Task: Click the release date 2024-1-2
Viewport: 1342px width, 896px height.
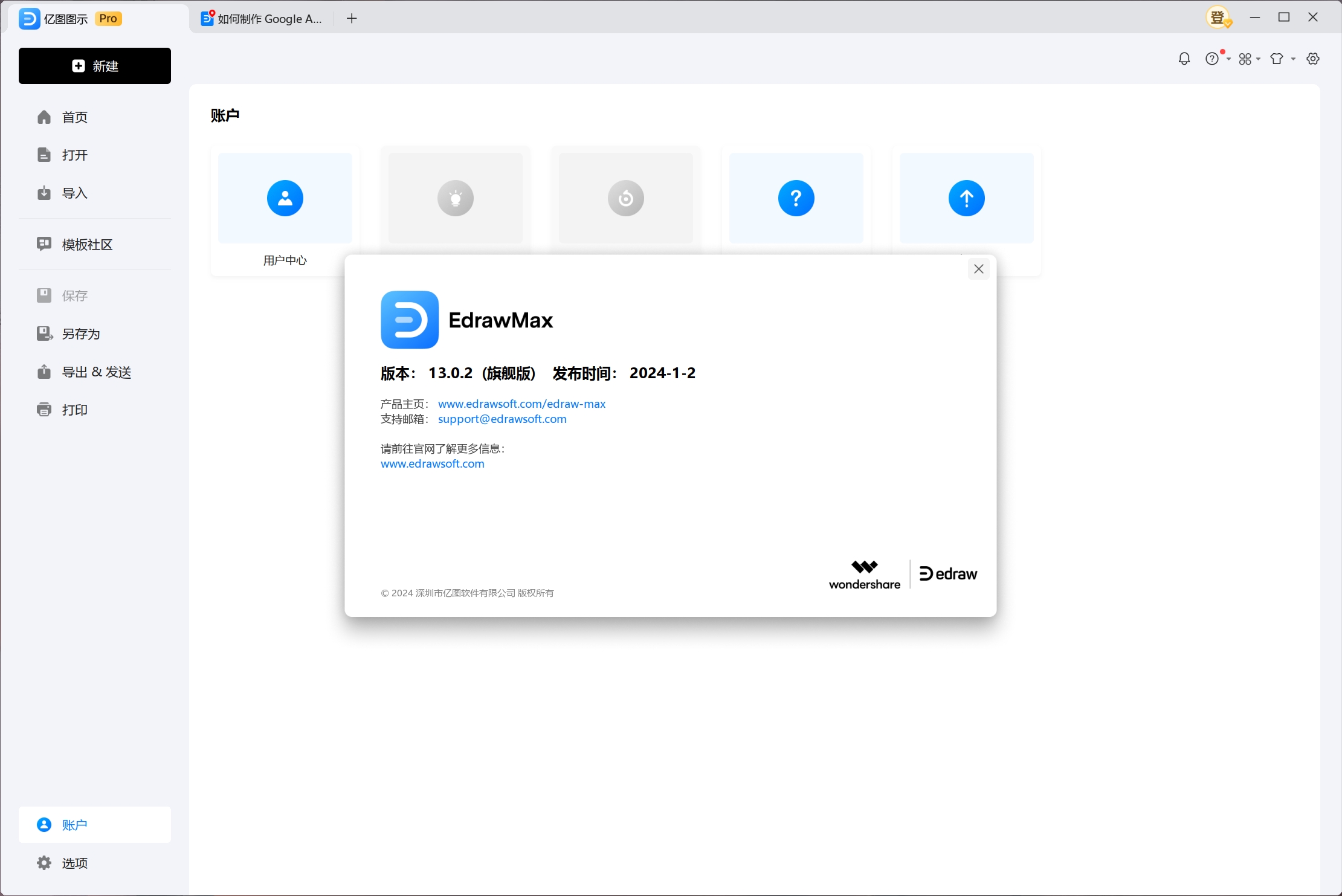Action: pyautogui.click(x=663, y=373)
